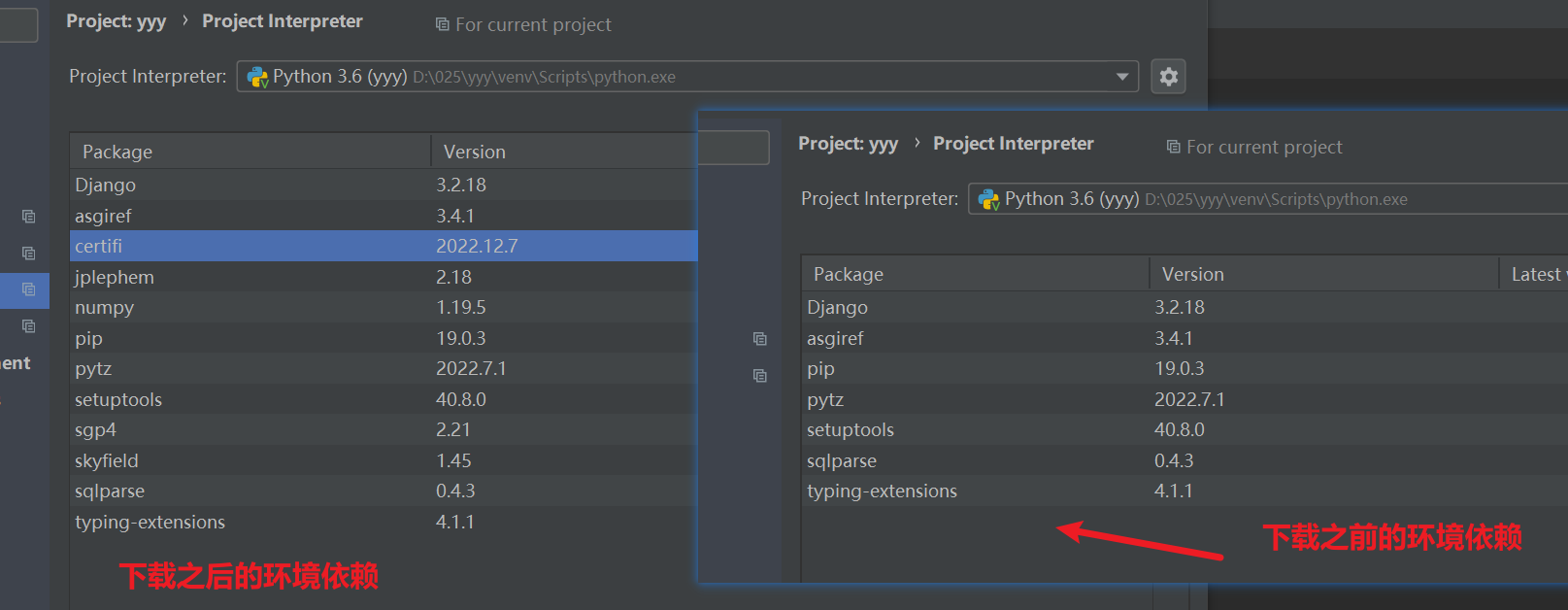Image resolution: width=1568 pixels, height=610 pixels.
Task: Click the interpreter settings gear icon
Action: [1169, 77]
